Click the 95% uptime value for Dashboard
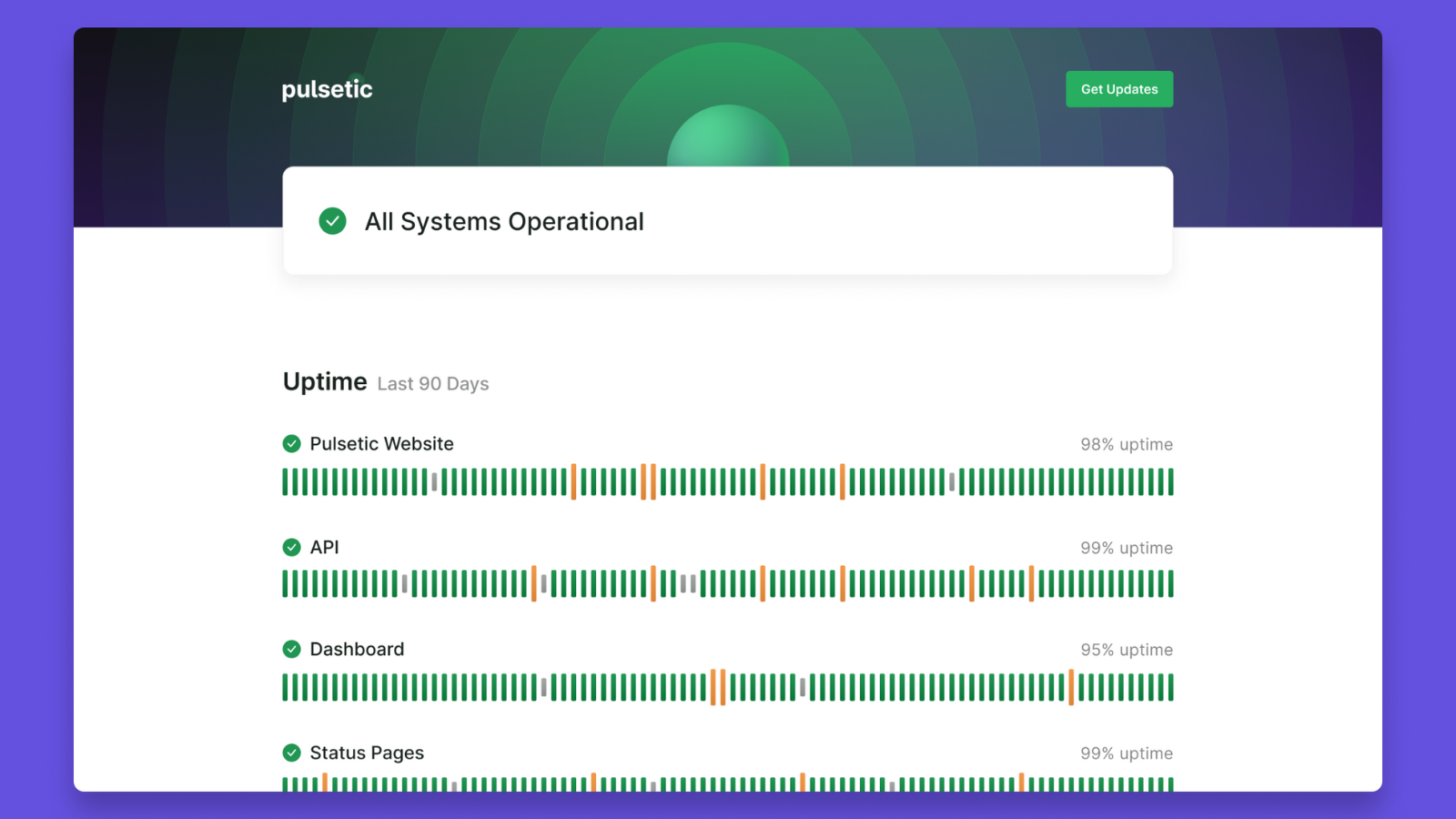Image resolution: width=1456 pixels, height=819 pixels. 1127,650
